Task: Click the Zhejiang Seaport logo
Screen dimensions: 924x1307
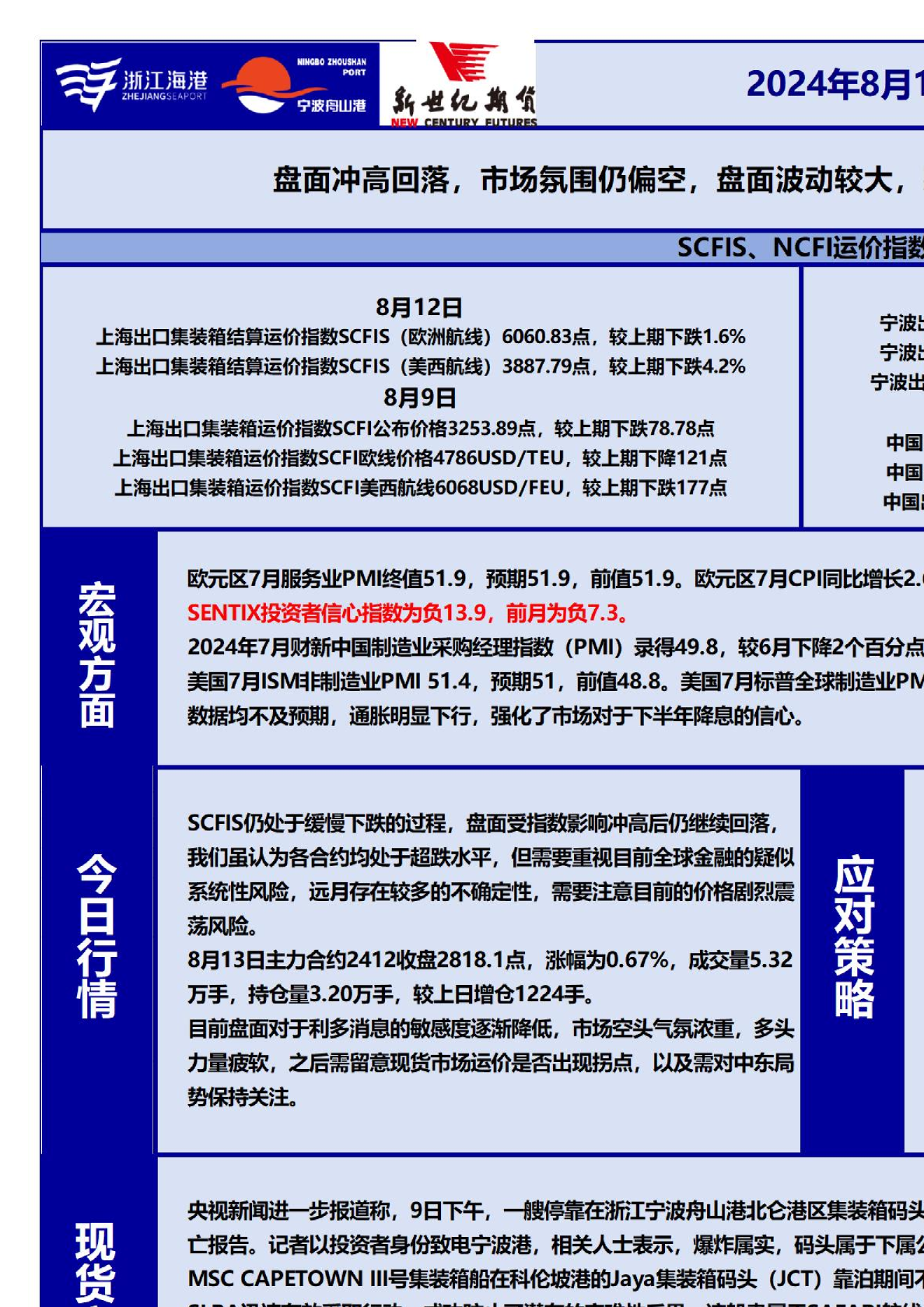Action: click(x=131, y=85)
